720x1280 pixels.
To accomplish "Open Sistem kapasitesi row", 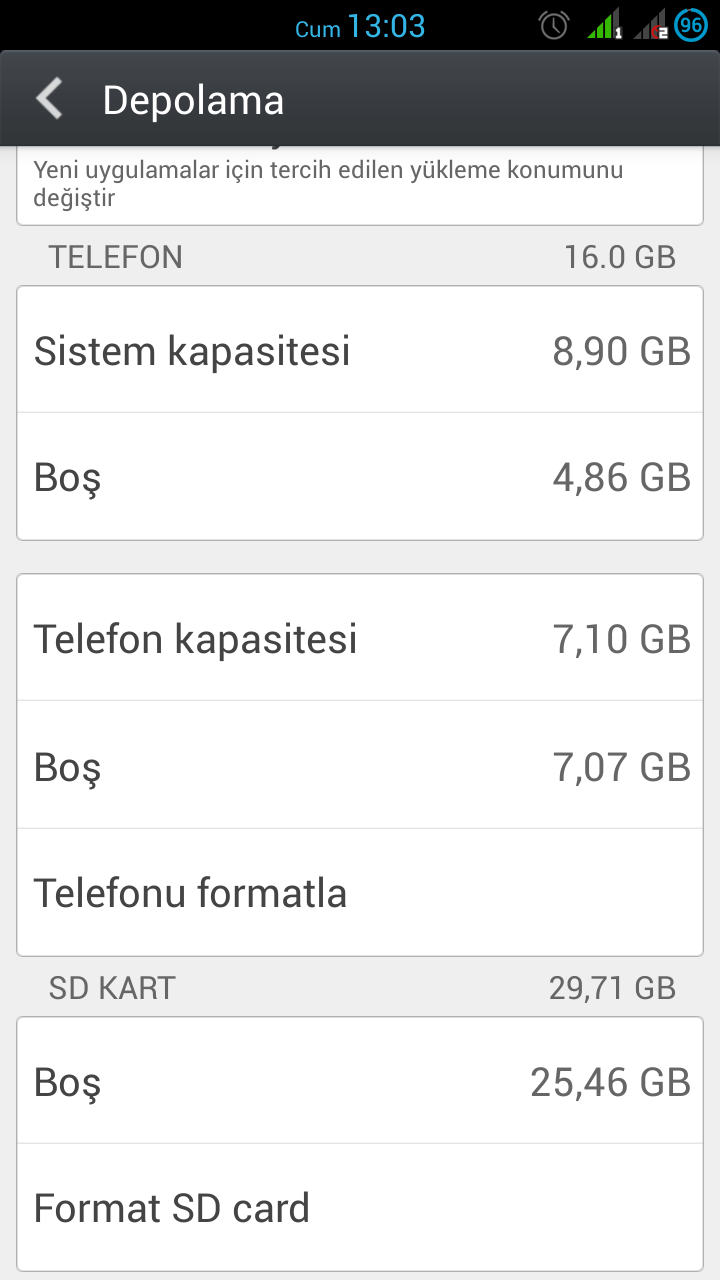I will tap(360, 350).
